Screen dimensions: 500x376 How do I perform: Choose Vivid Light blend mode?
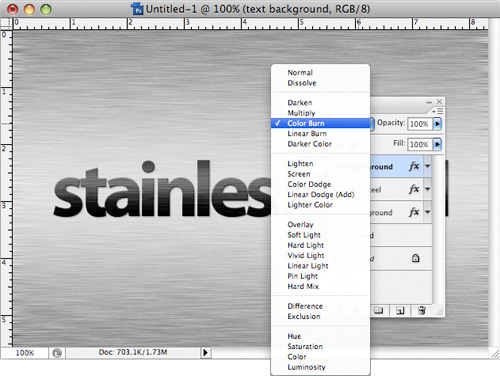(320, 255)
